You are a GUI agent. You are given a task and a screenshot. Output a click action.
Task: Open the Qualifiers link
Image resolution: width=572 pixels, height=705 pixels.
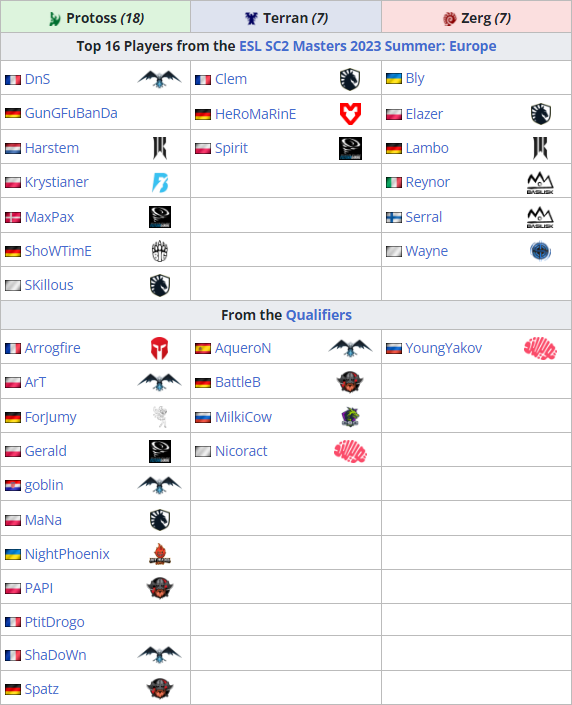[318, 315]
